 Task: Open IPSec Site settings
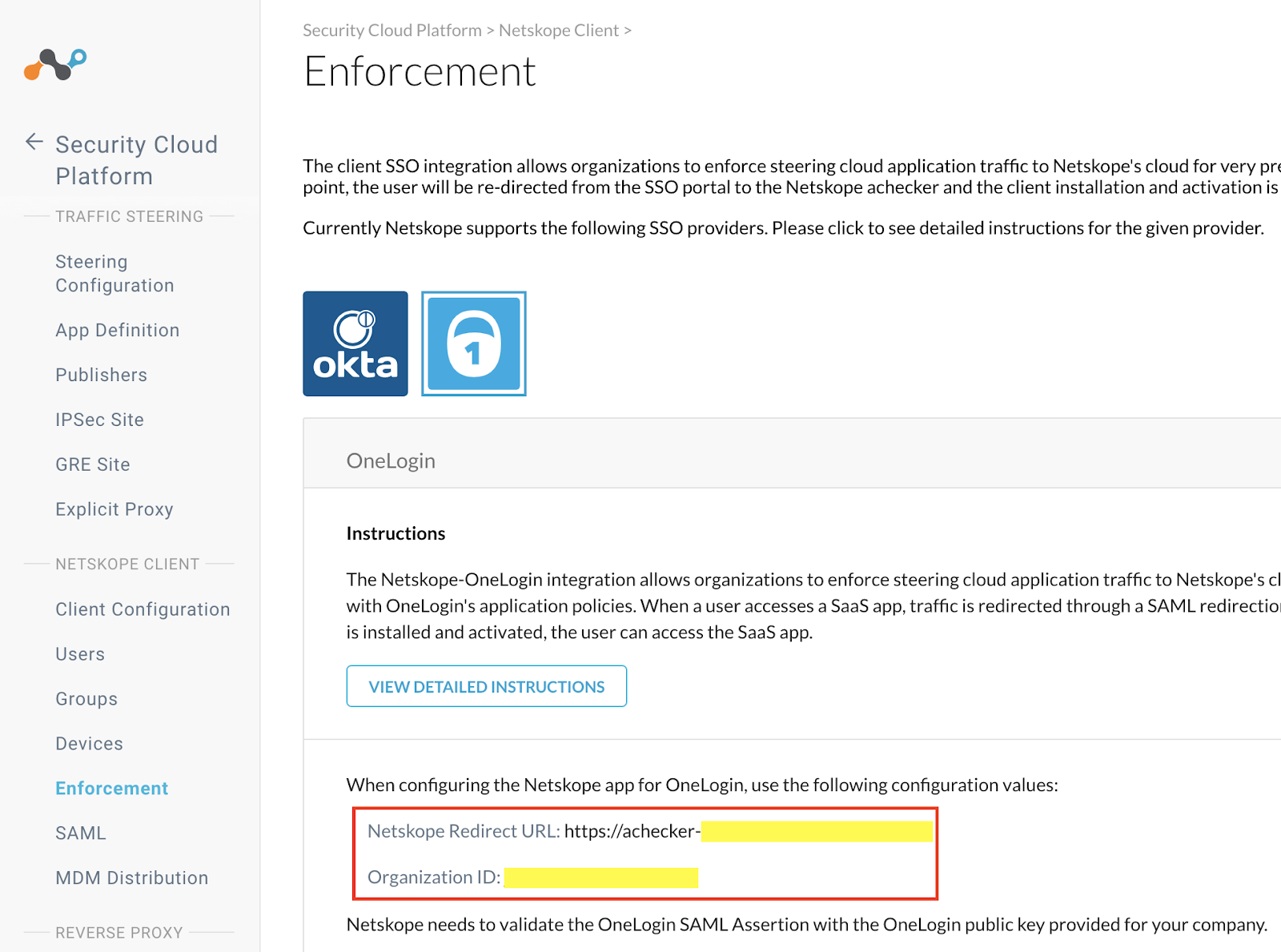[100, 420]
